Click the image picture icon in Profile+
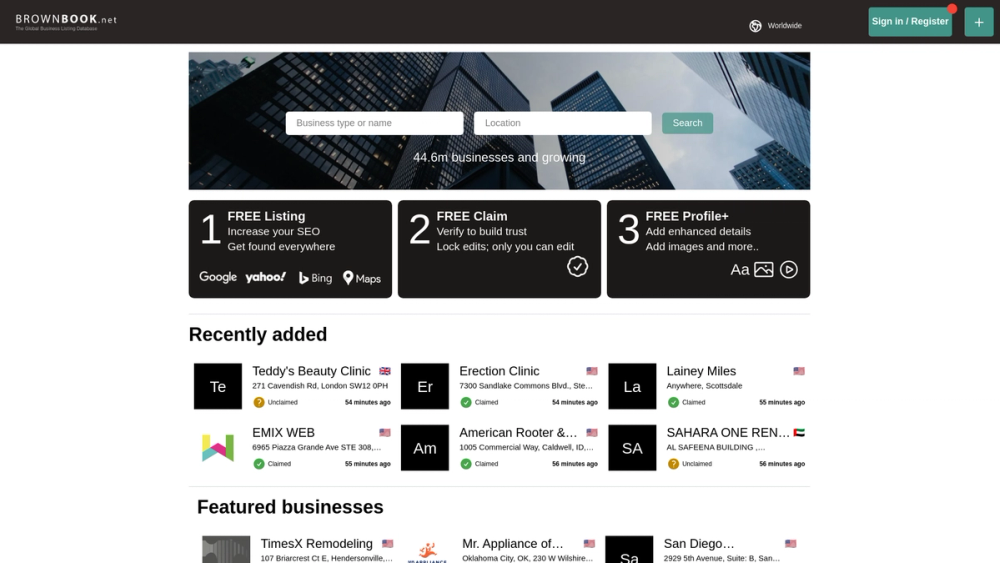This screenshot has height=563, width=1000. (763, 270)
